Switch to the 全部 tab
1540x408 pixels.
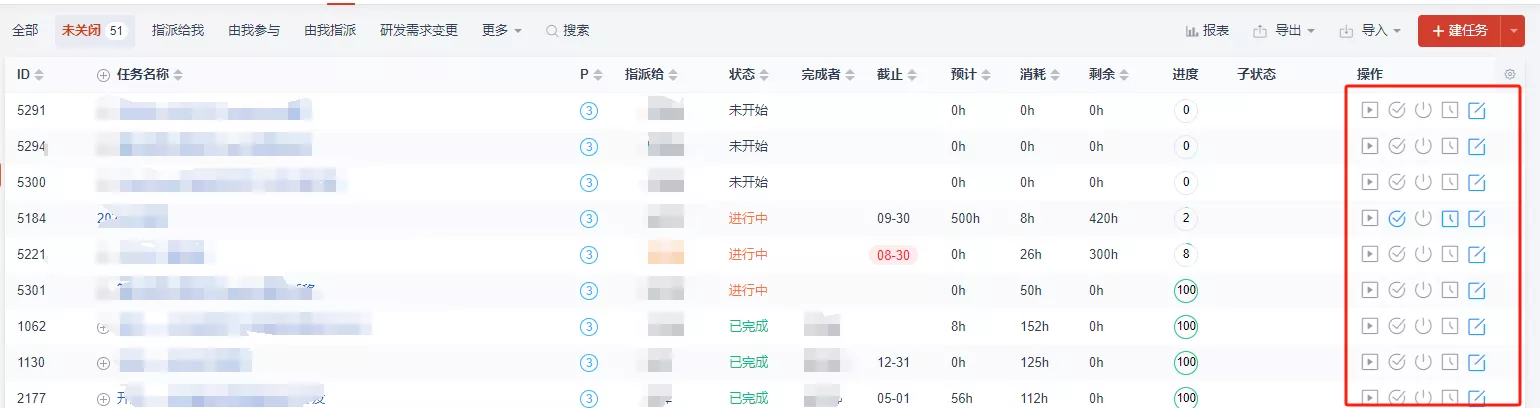click(25, 31)
